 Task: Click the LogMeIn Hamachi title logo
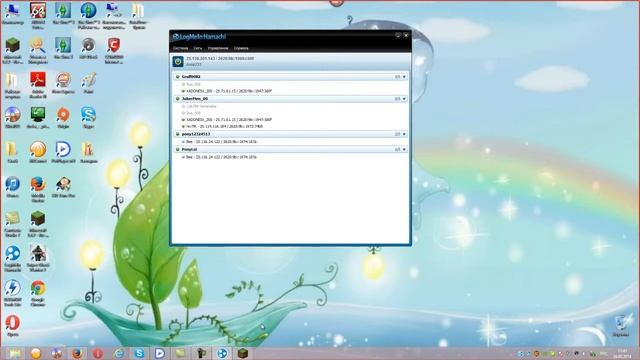(199, 37)
